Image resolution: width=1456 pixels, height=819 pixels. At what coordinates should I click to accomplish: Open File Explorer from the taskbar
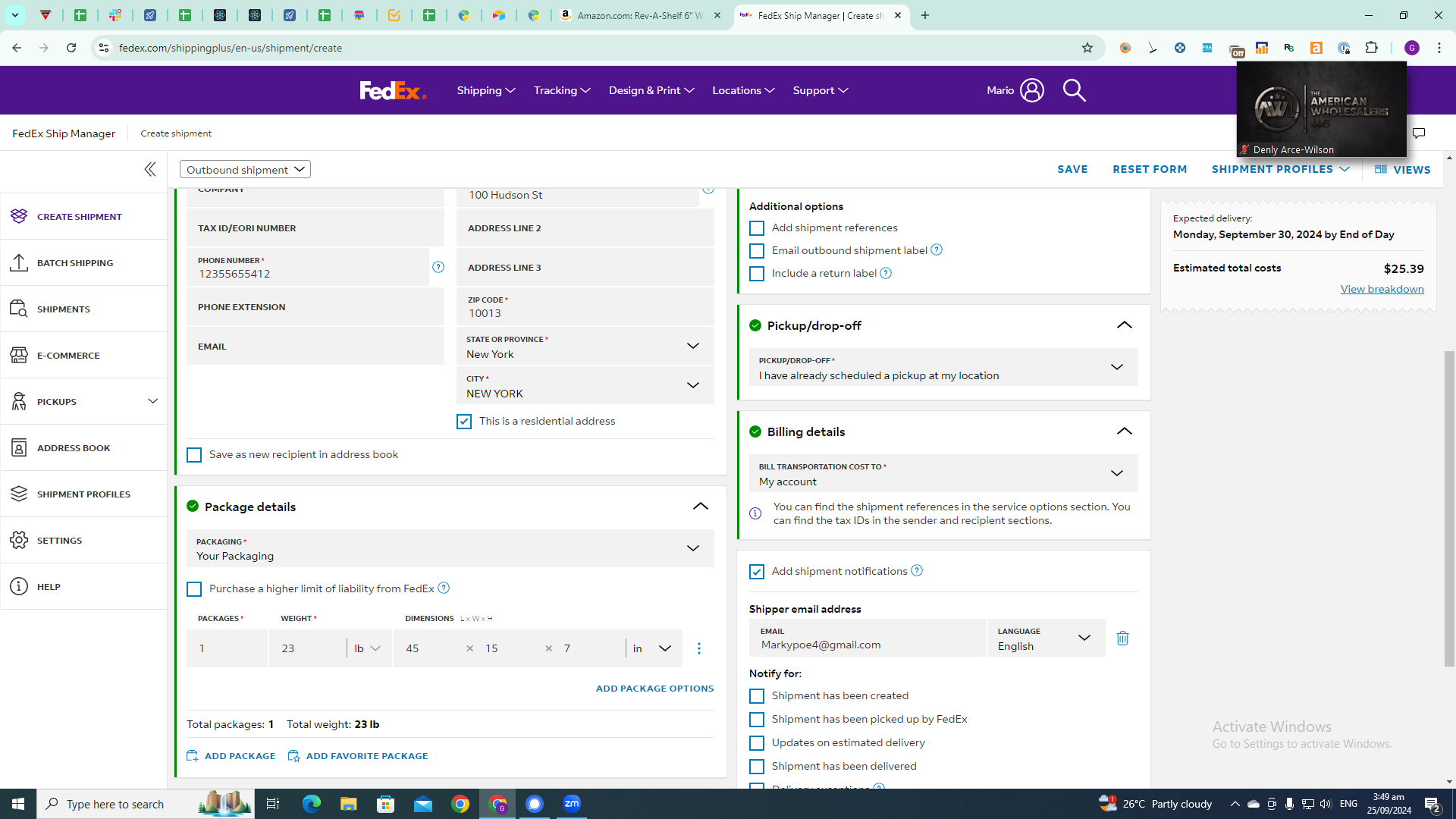(x=348, y=804)
